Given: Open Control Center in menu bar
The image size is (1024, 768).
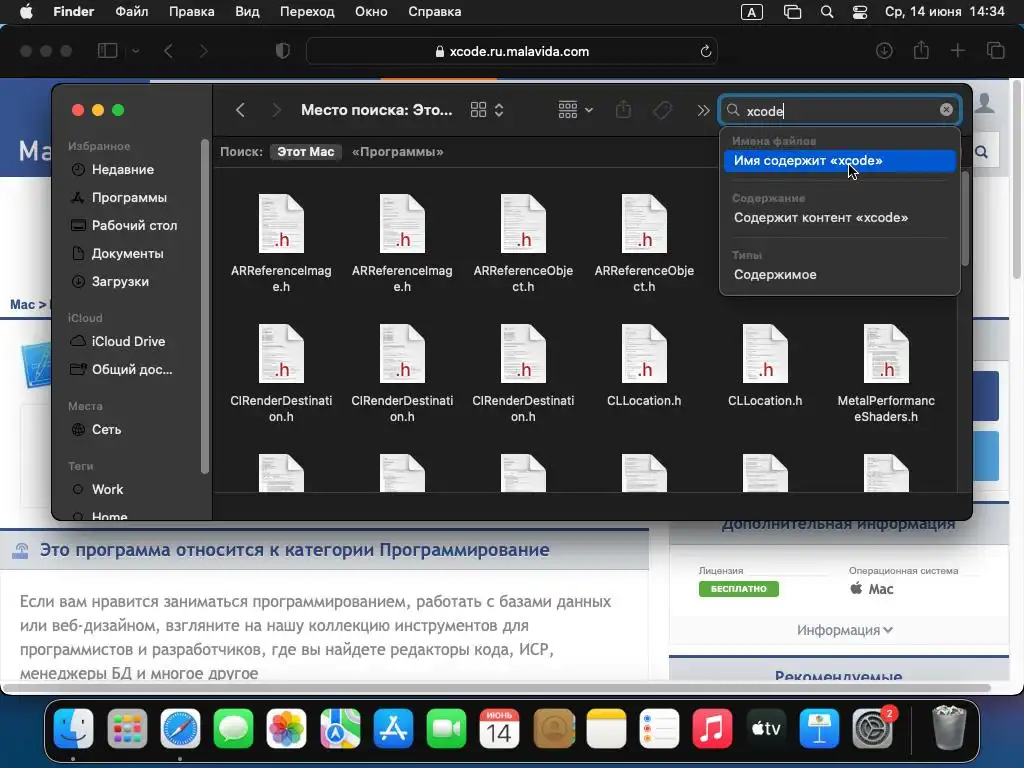Looking at the screenshot, I should [x=860, y=12].
